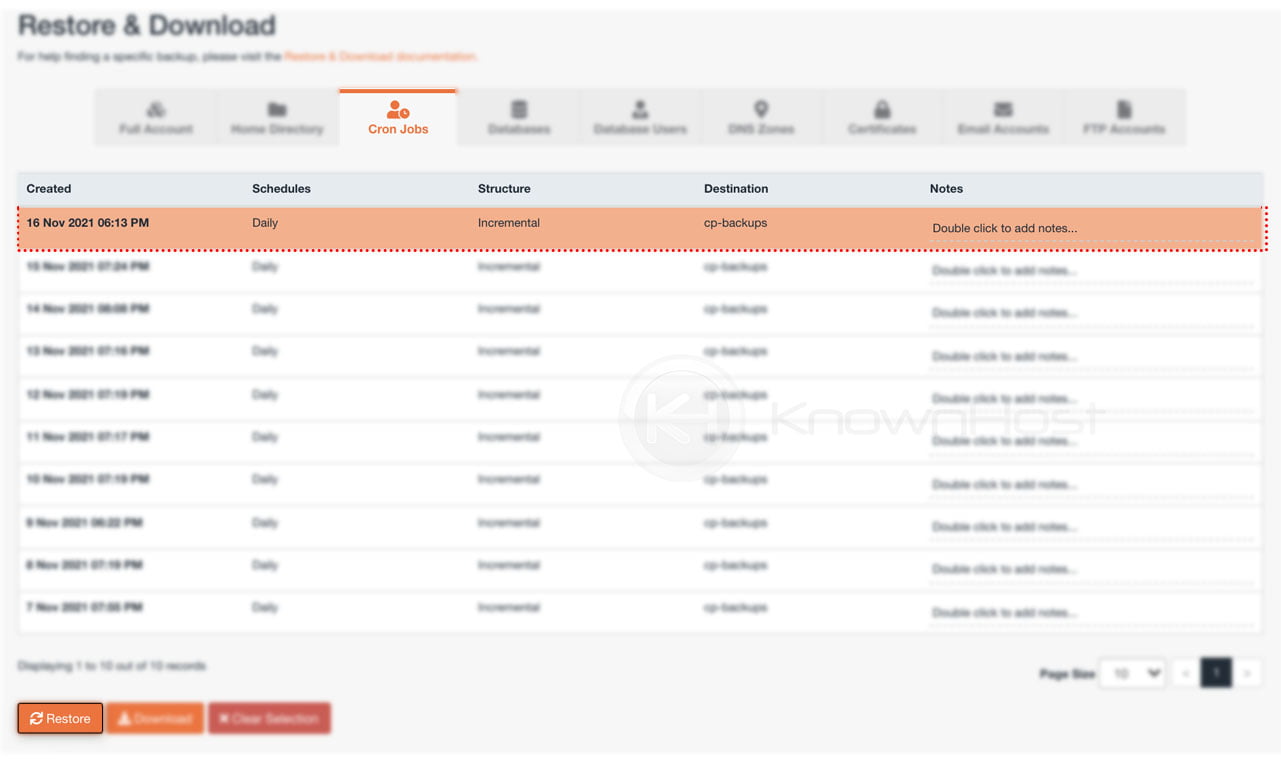This screenshot has width=1281, height=759.
Task: Open the Restore & Download documentation link
Action: pos(380,57)
